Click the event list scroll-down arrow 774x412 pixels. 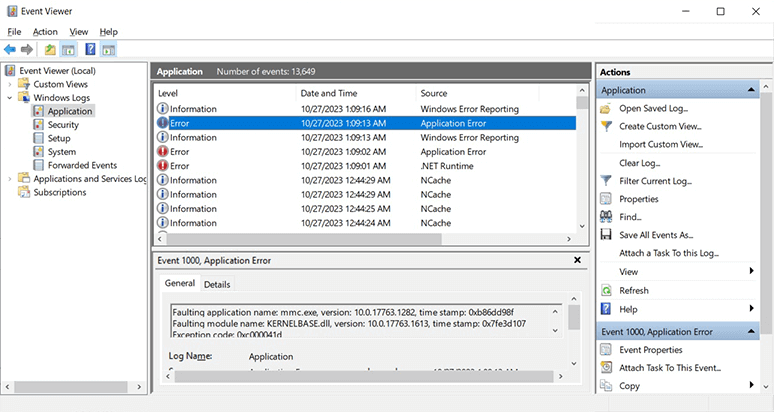582,226
